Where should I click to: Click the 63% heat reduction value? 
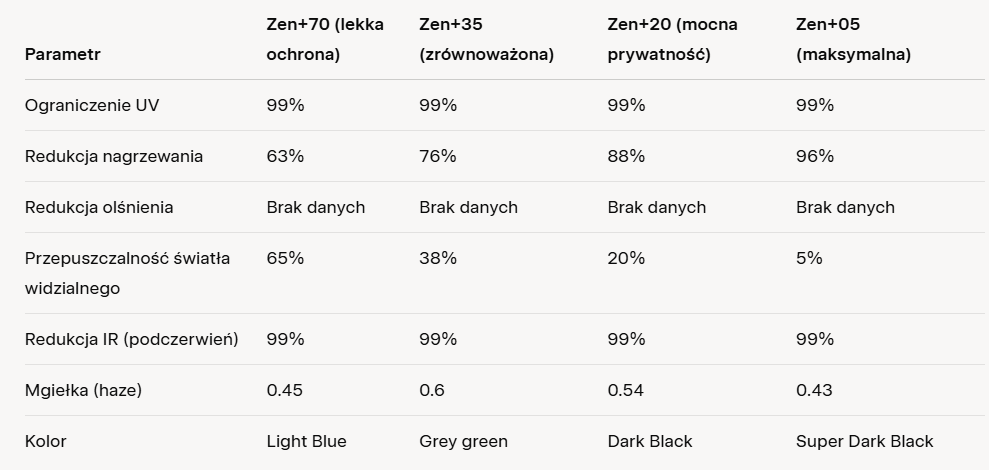[x=285, y=156]
